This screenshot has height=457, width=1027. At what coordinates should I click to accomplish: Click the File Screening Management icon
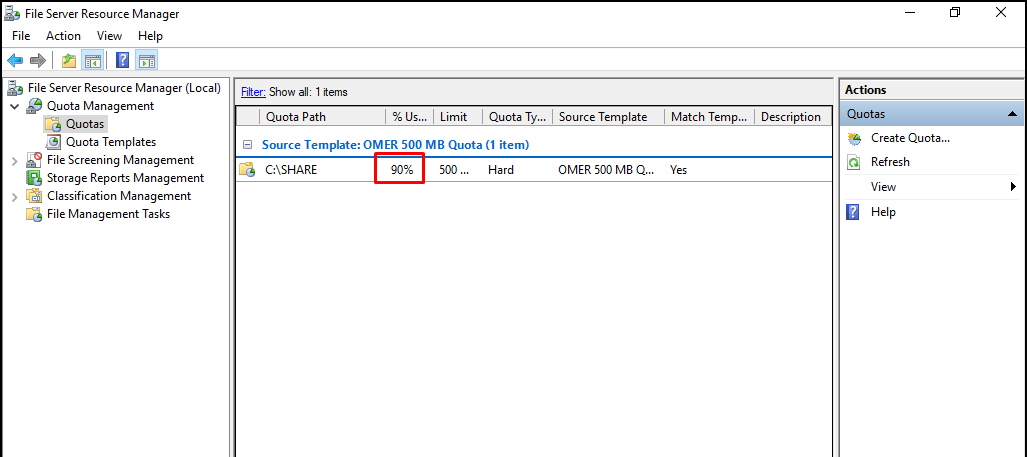[x=34, y=160]
